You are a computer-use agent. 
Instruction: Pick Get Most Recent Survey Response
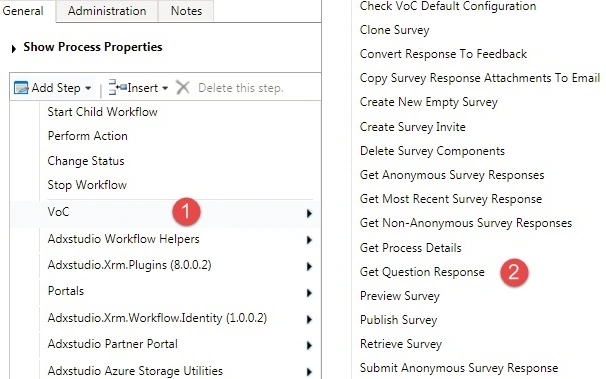coord(451,199)
